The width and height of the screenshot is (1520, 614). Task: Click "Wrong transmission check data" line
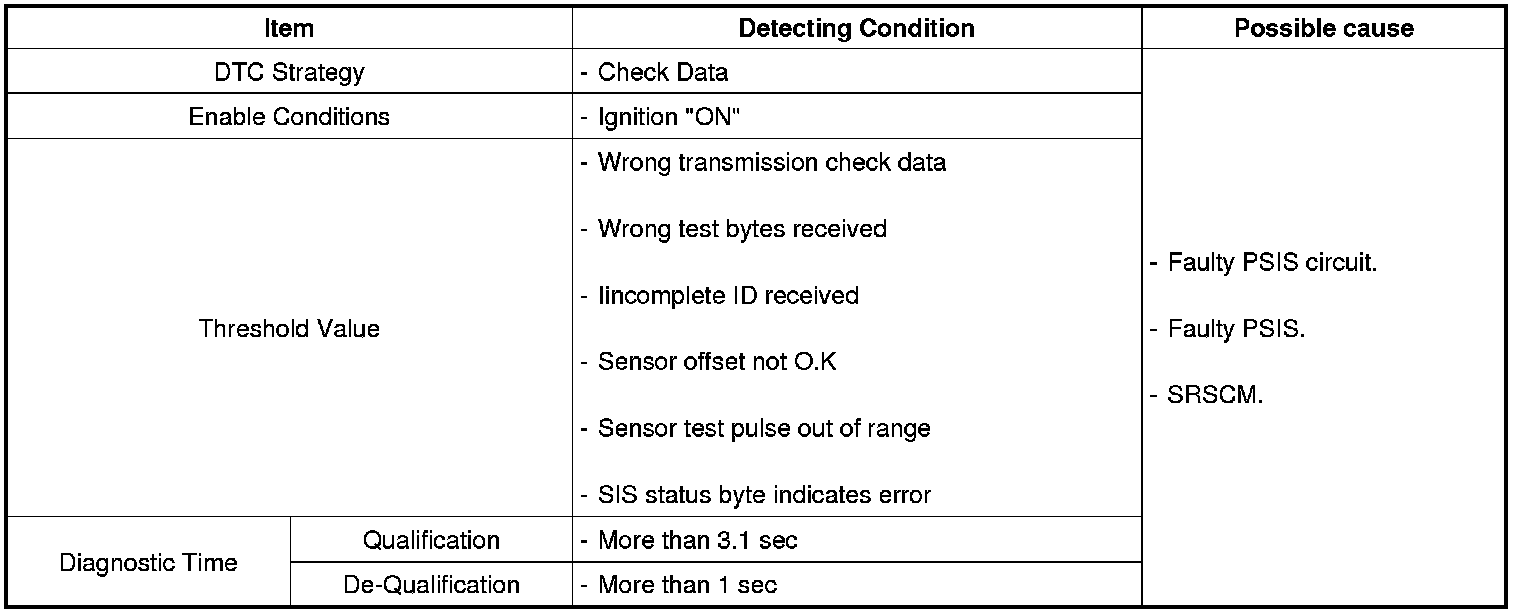point(771,161)
